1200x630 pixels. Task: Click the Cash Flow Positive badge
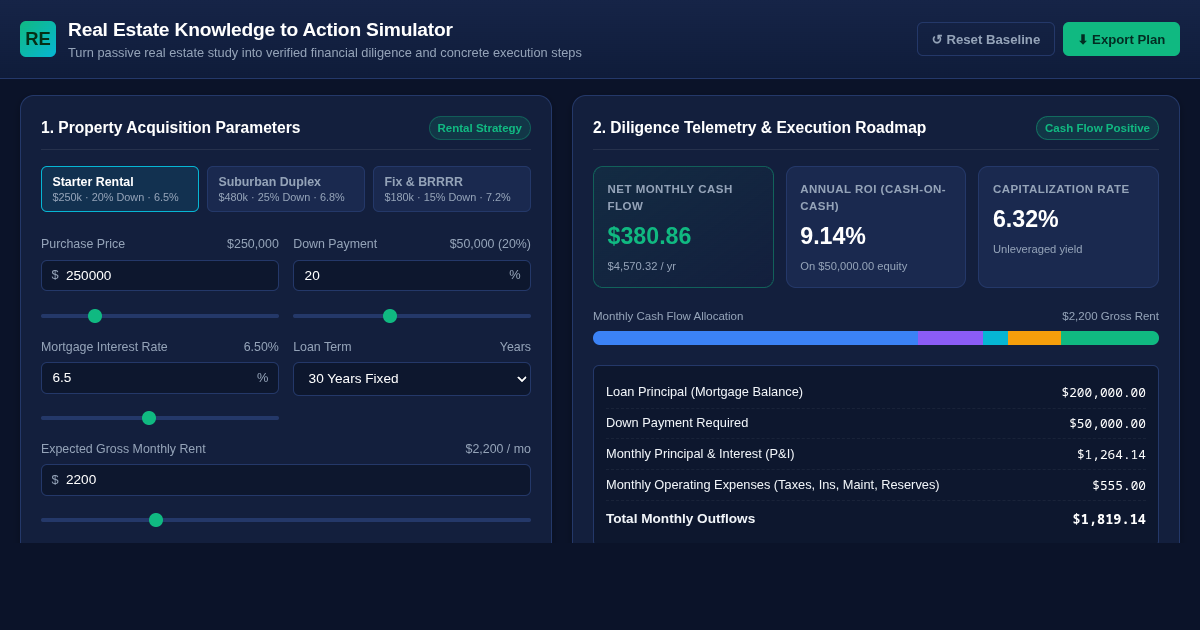[x=1097, y=128]
